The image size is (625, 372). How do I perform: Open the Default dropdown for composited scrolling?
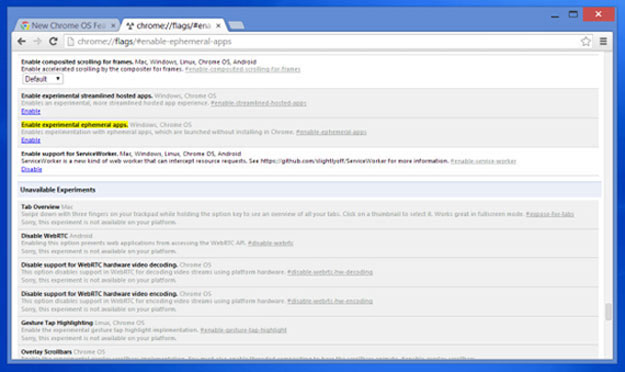coord(42,79)
